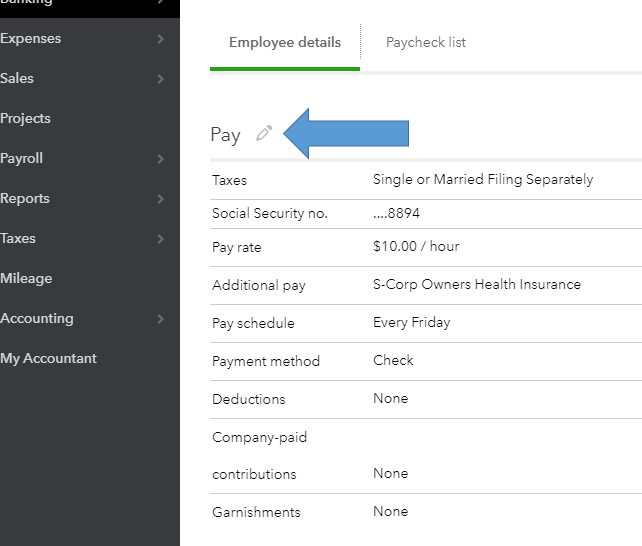Click the Expenses sidebar item
Screen dimensions: 642x546
[31, 38]
